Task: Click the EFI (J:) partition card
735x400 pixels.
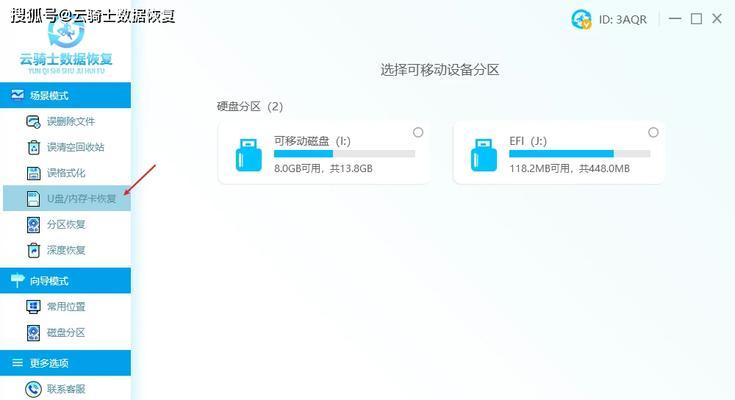Action: pyautogui.click(x=559, y=153)
